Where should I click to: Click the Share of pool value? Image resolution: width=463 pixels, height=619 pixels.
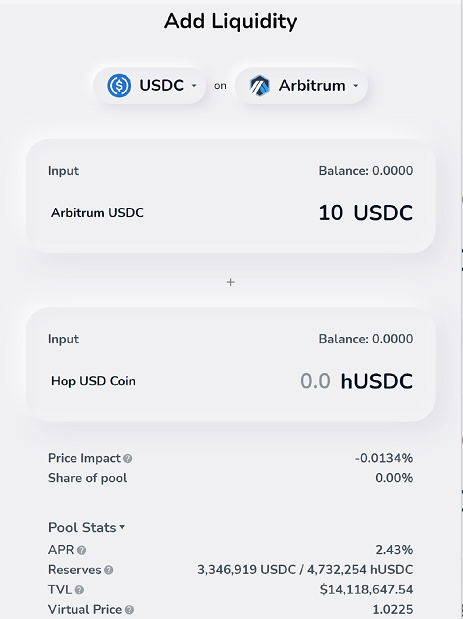(394, 478)
